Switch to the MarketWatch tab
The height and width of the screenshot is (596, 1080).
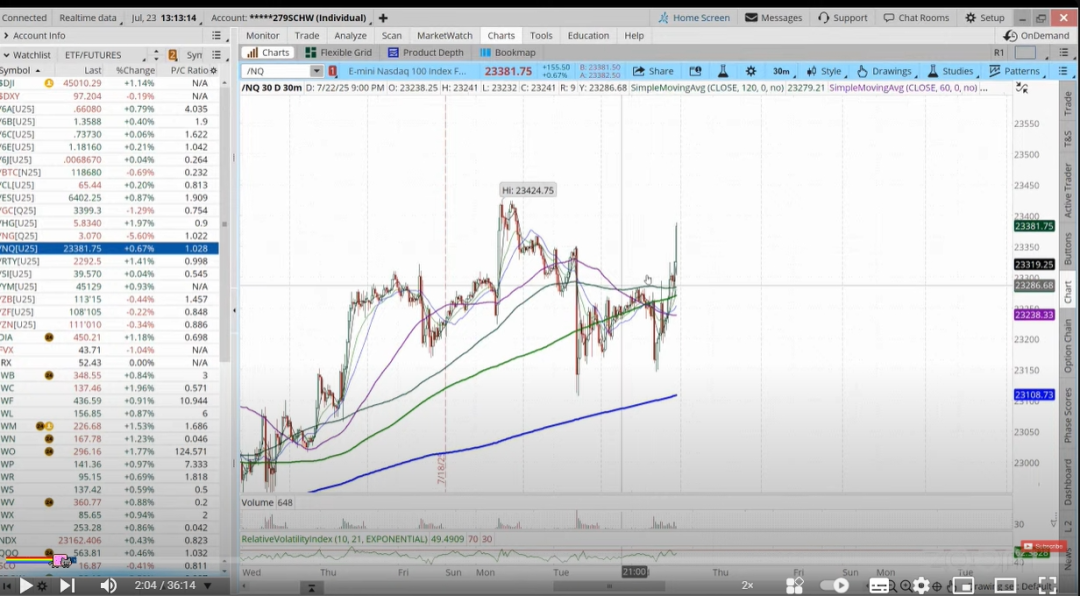tap(444, 36)
